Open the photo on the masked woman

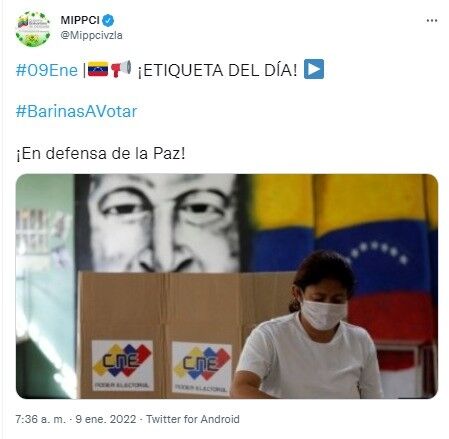tap(312, 325)
